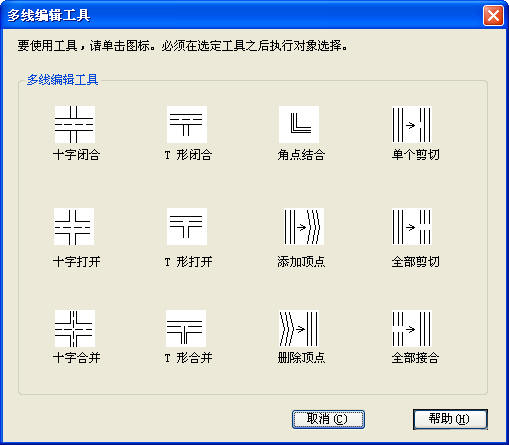Select the 十字合并 merged cross icon
This screenshot has height=445, width=509.
click(75, 329)
